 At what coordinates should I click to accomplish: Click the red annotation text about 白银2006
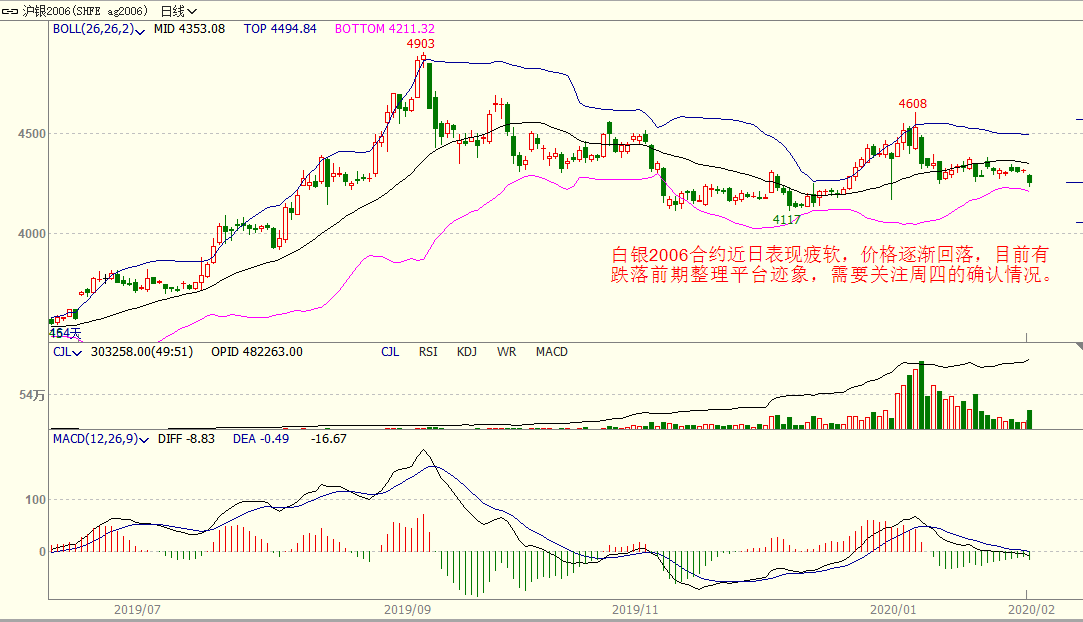(832, 264)
